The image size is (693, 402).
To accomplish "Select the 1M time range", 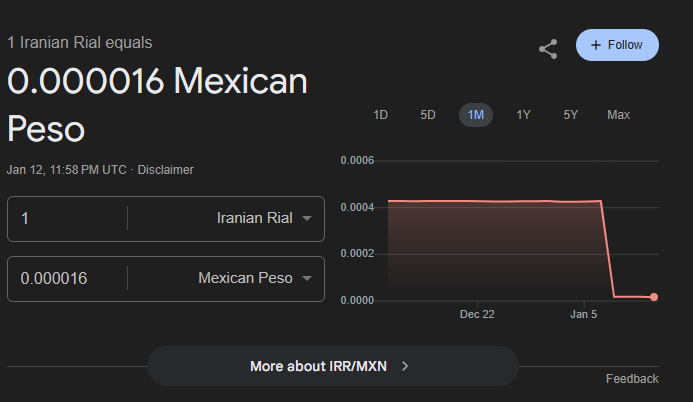I will tap(476, 115).
